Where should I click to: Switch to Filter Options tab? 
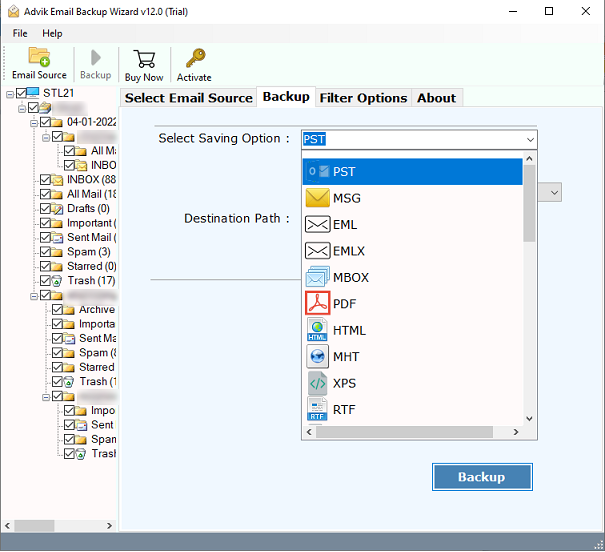(363, 98)
